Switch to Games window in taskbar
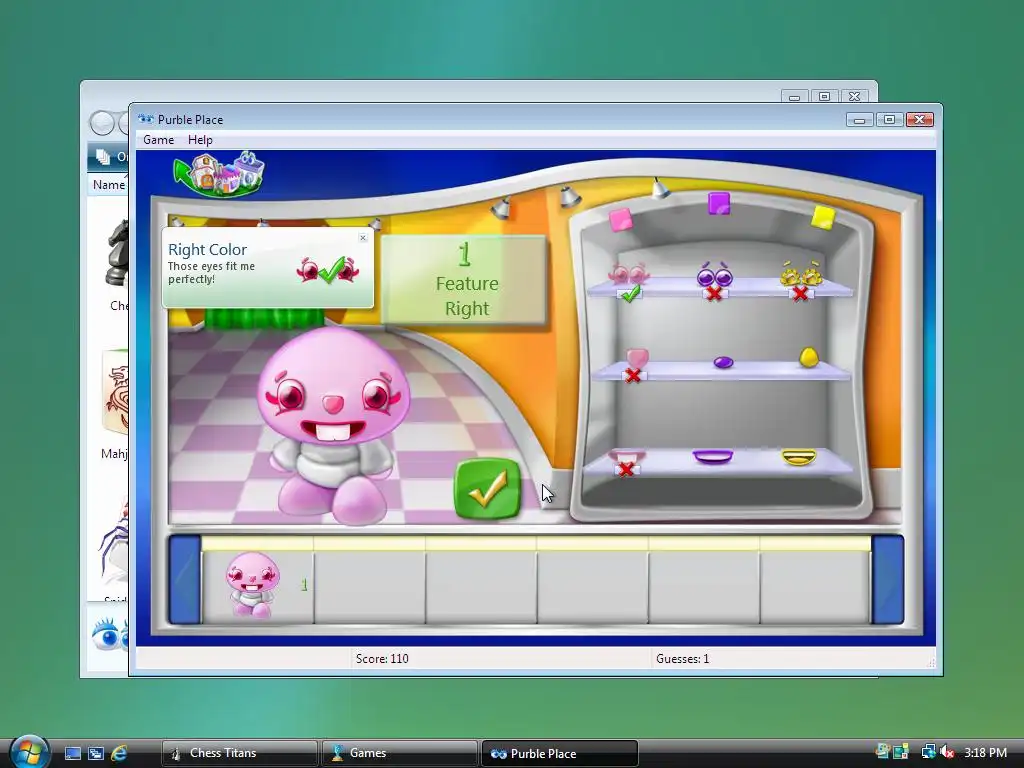 (400, 753)
